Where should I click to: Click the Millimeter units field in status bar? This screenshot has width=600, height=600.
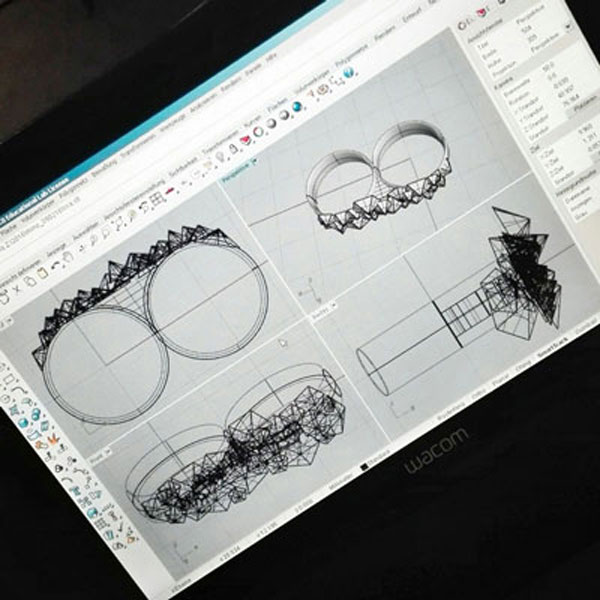point(341,481)
